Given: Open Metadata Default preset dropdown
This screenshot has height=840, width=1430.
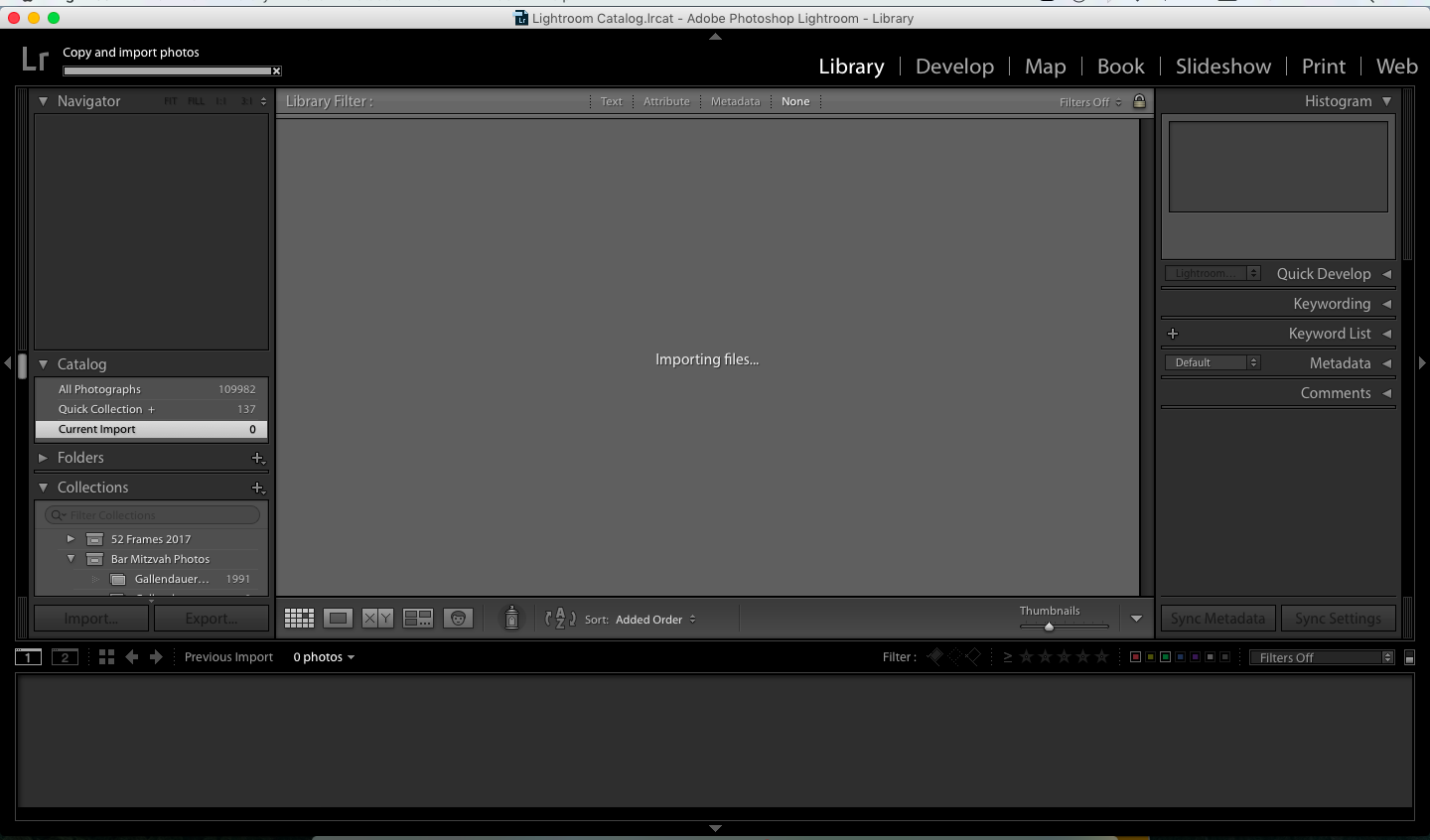Looking at the screenshot, I should click(x=1213, y=362).
